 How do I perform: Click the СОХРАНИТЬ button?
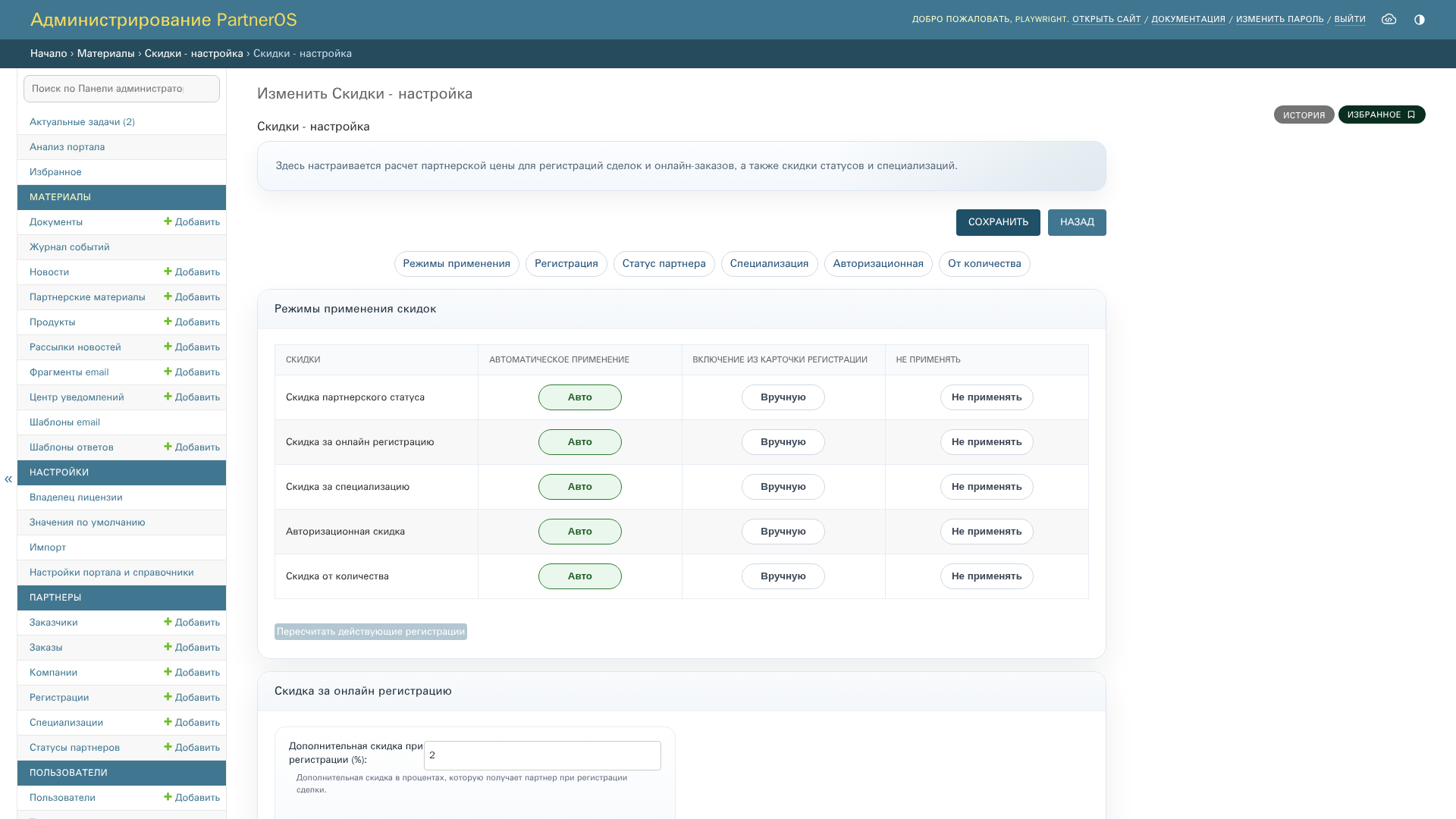coord(998,222)
